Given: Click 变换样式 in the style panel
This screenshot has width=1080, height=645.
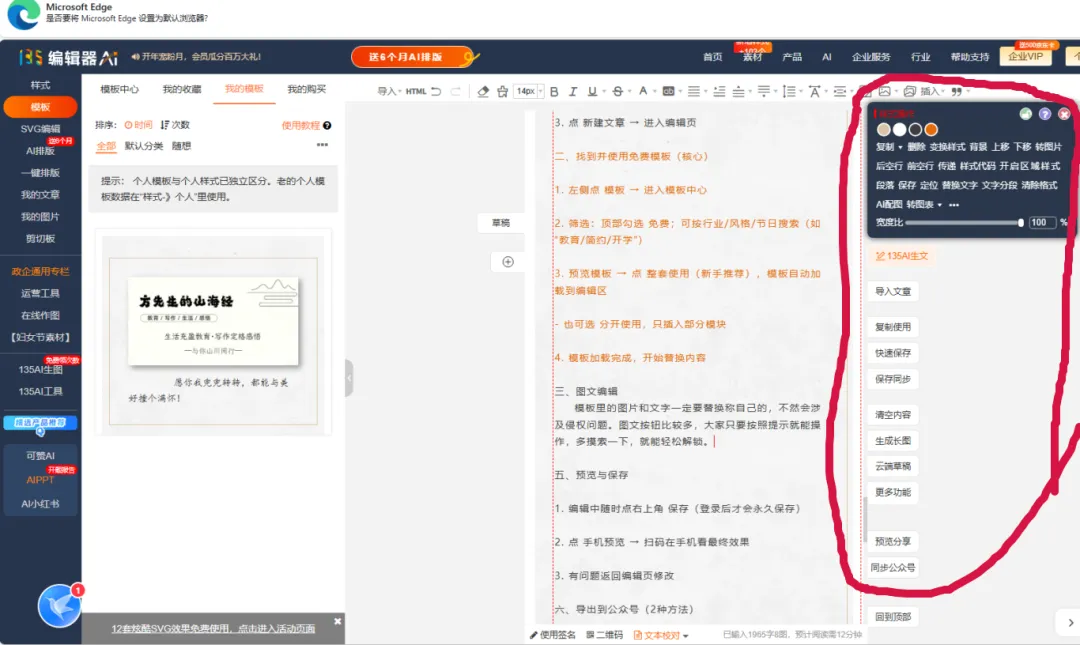Looking at the screenshot, I should pos(947,147).
